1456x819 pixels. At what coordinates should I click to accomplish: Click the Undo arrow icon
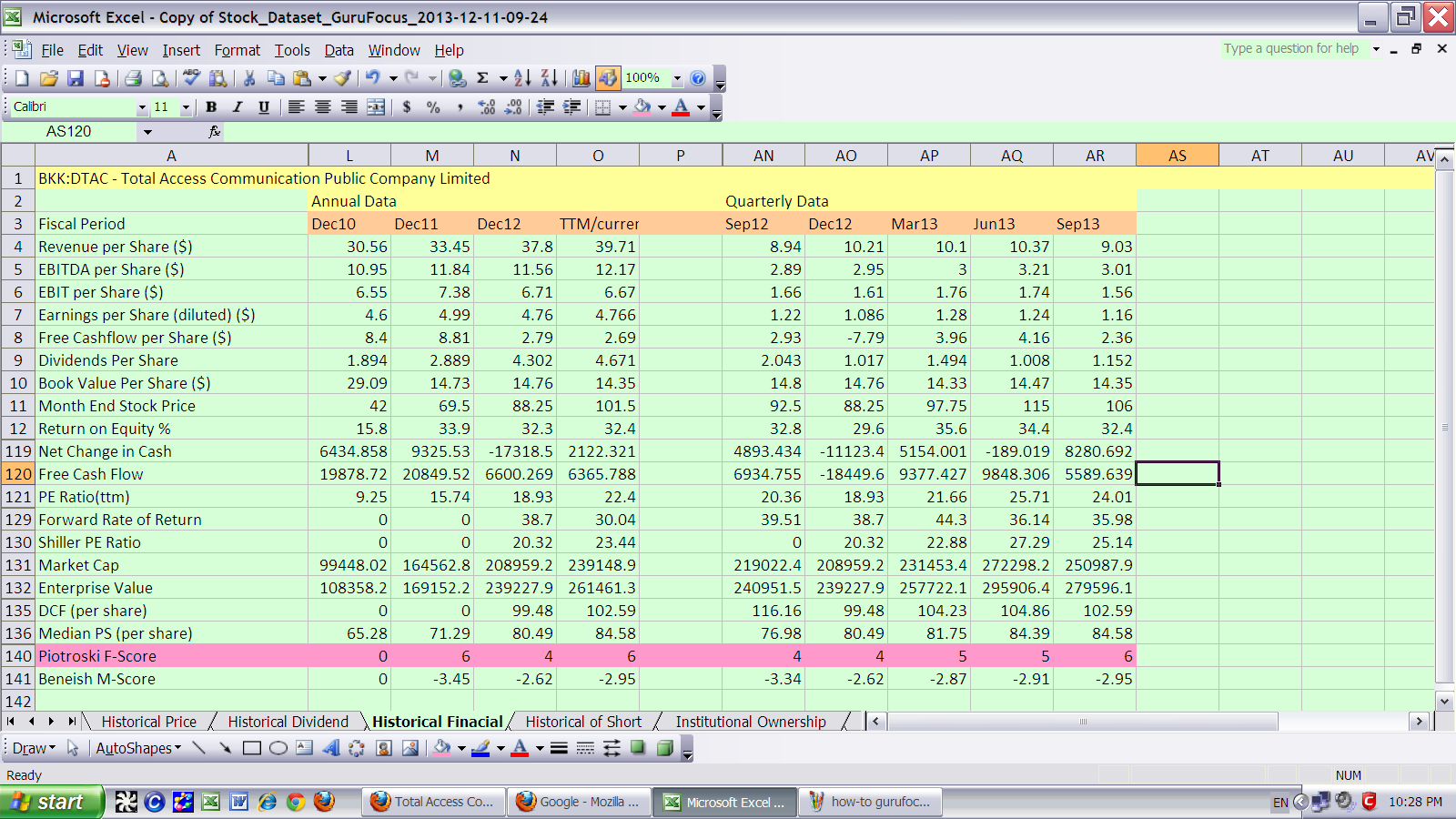click(x=373, y=78)
